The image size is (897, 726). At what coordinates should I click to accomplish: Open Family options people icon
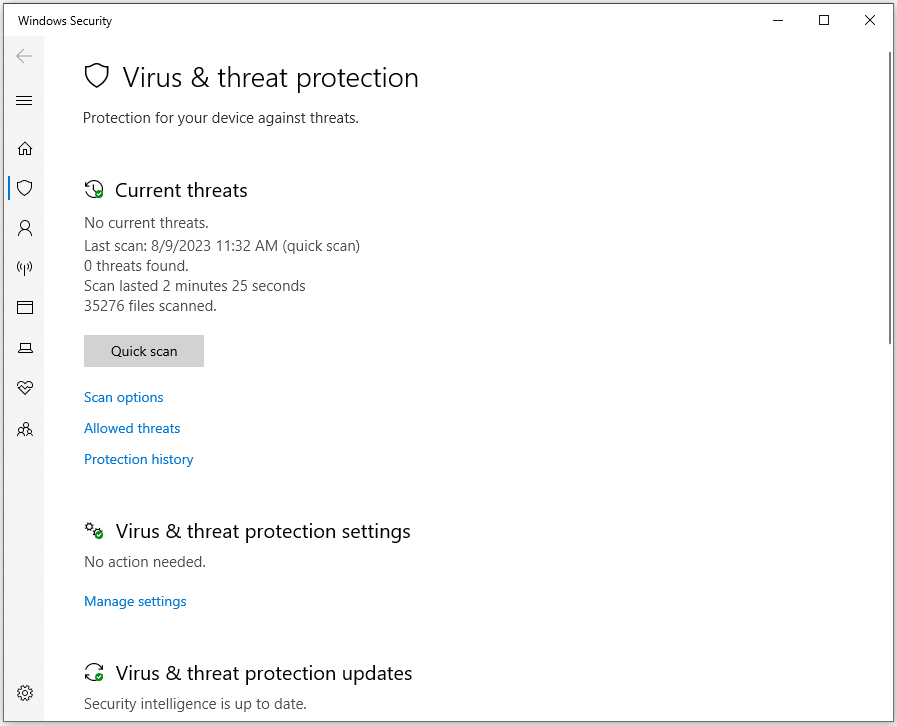25,429
